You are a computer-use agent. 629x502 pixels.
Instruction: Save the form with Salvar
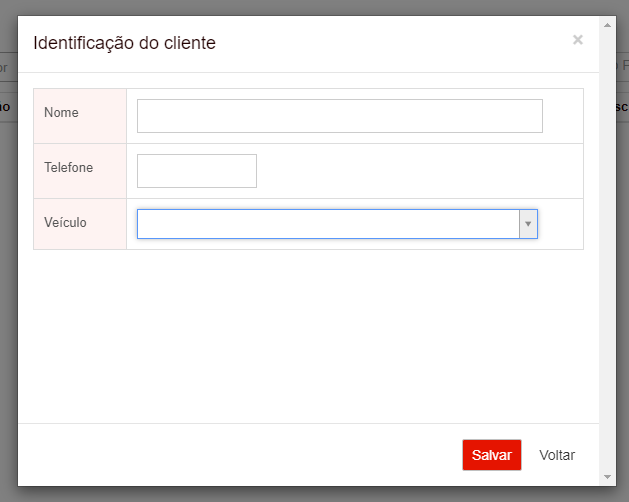(x=492, y=455)
